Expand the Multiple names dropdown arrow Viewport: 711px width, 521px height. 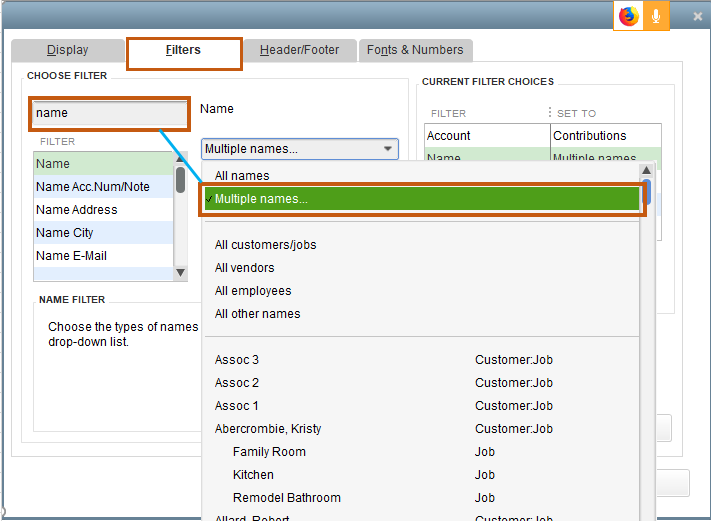(387, 150)
